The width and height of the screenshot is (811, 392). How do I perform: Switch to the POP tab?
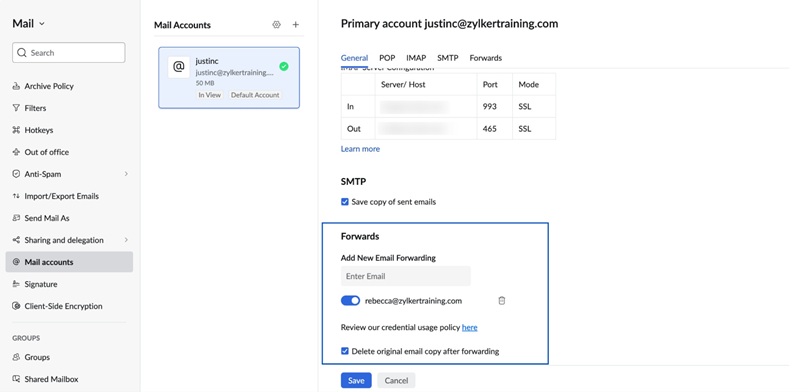[x=387, y=58]
